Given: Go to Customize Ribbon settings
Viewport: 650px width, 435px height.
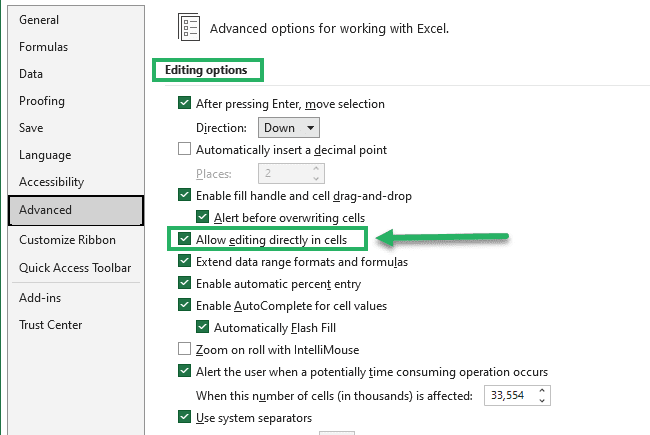Looking at the screenshot, I should (x=67, y=240).
